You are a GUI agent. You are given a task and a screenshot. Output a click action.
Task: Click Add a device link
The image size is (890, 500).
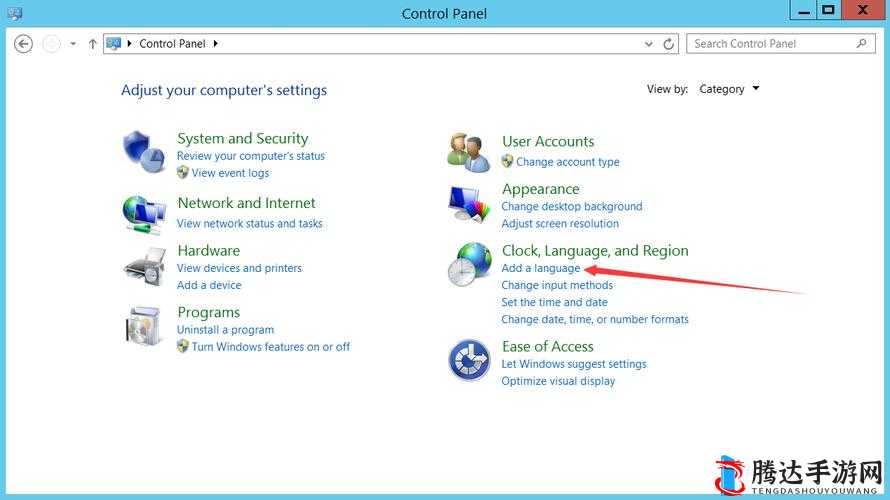pyautogui.click(x=209, y=285)
